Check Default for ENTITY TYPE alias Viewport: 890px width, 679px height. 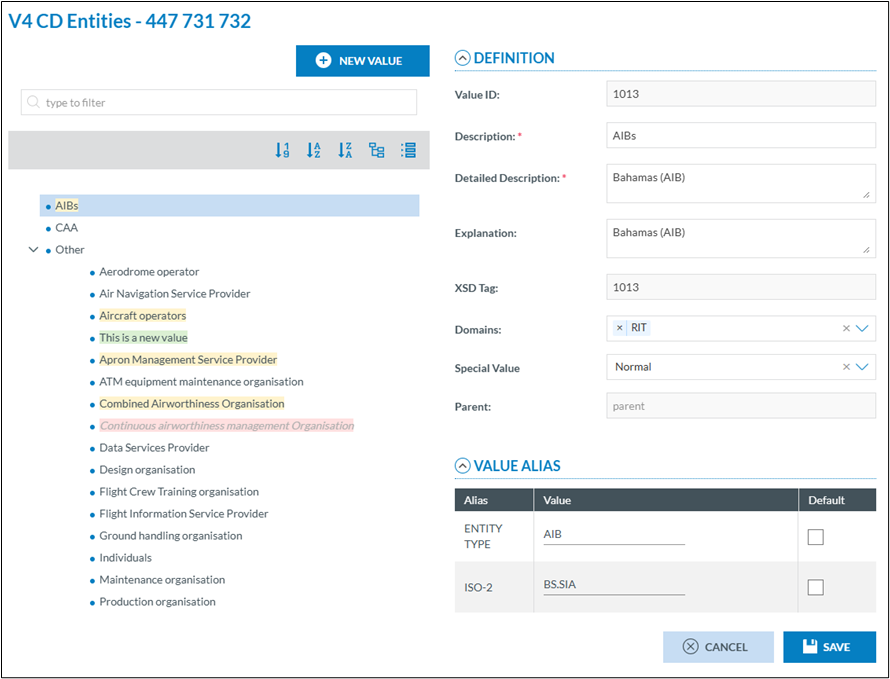click(815, 537)
